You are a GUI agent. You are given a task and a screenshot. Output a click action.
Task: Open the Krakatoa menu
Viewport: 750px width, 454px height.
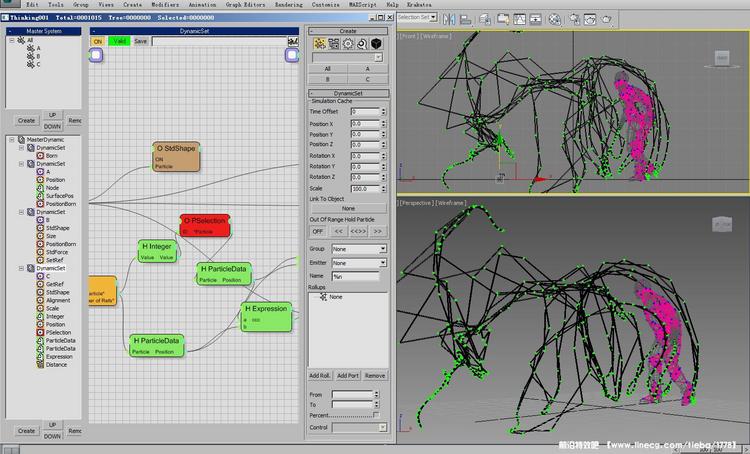[419, 4]
